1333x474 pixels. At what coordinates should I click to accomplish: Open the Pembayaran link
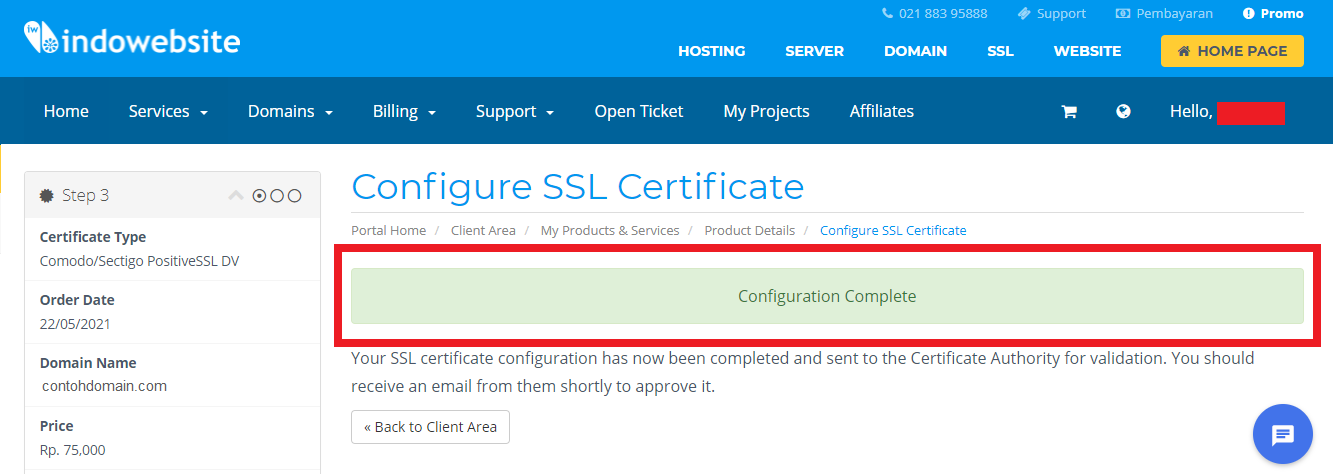pos(1164,13)
